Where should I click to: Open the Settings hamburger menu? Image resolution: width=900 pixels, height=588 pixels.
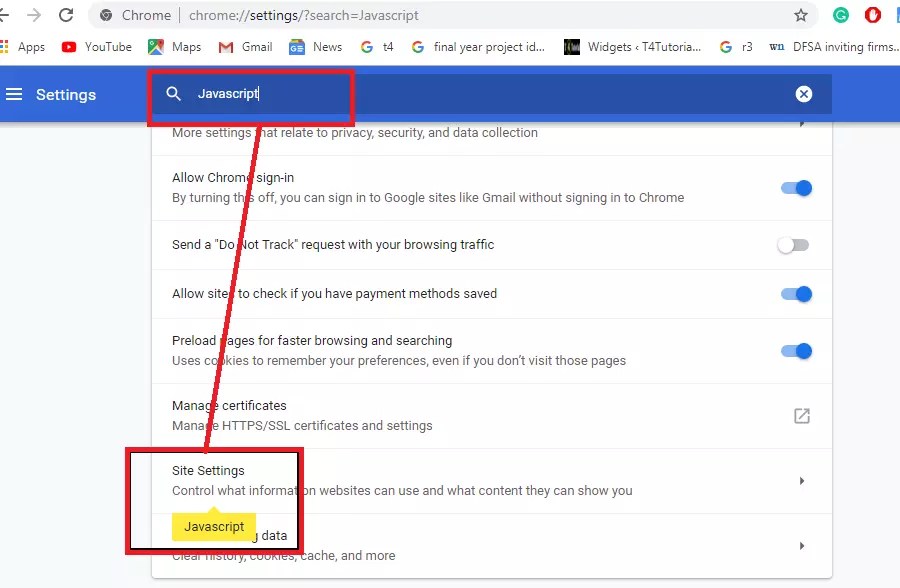pos(14,94)
